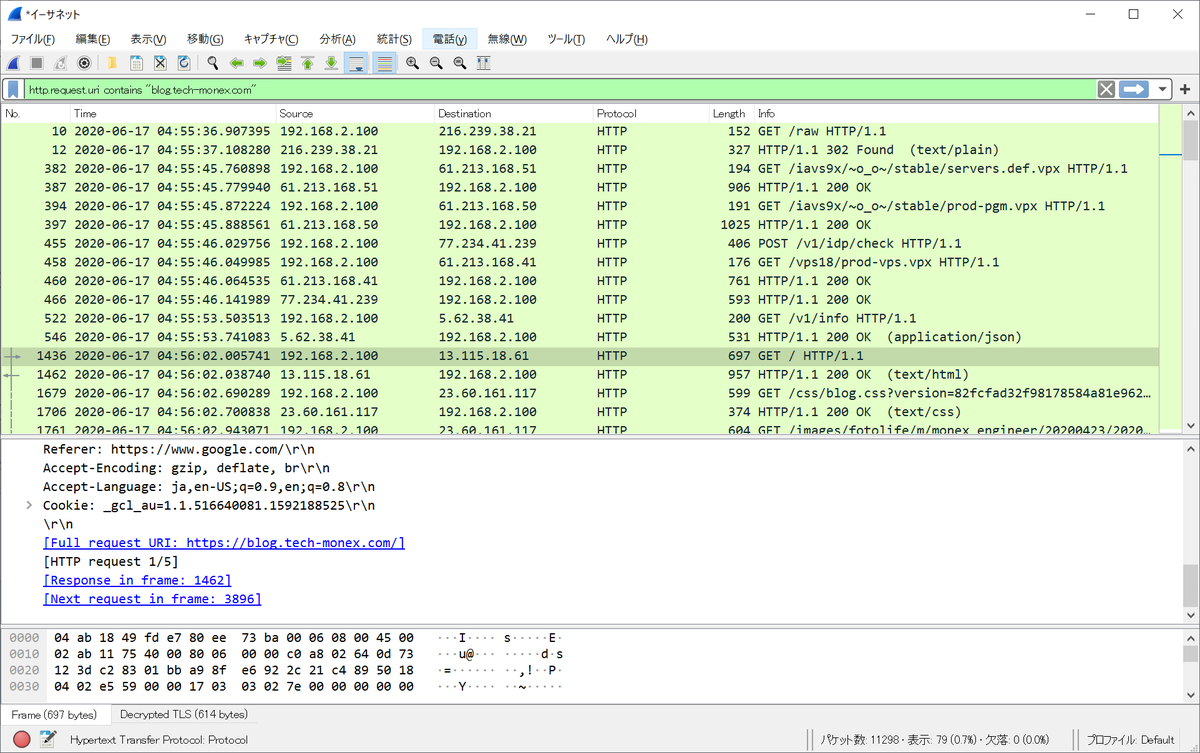Click the find packet magnifier icon

pyautogui.click(x=212, y=63)
